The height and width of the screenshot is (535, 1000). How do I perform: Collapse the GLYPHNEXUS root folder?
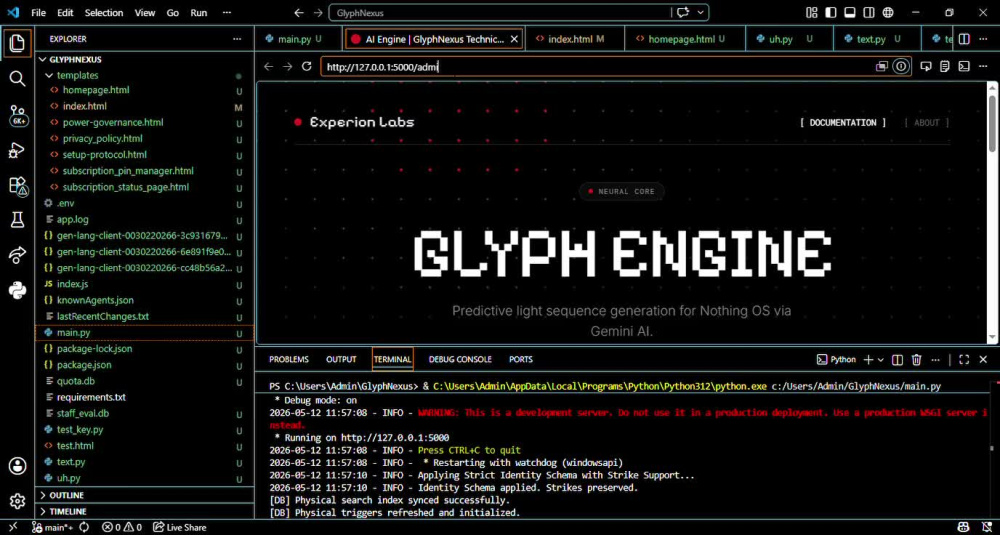43,59
